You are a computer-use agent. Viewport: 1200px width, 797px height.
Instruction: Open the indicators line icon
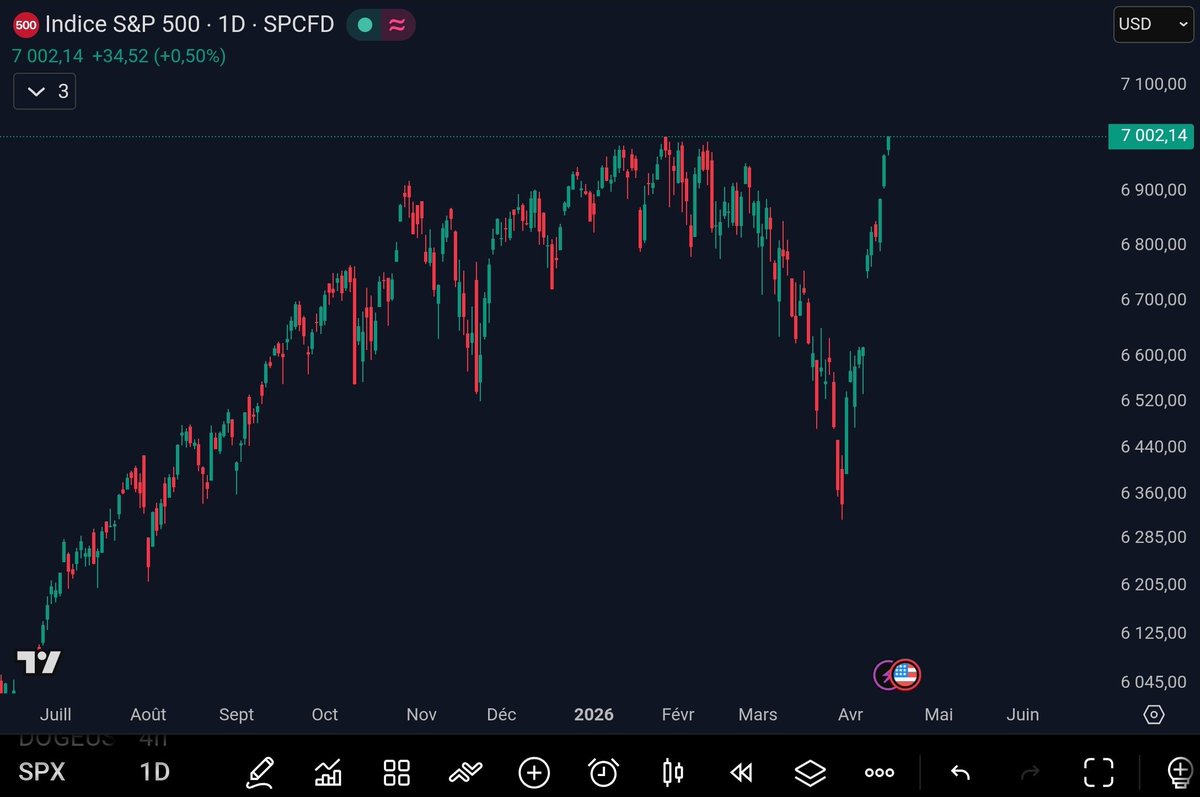466,772
